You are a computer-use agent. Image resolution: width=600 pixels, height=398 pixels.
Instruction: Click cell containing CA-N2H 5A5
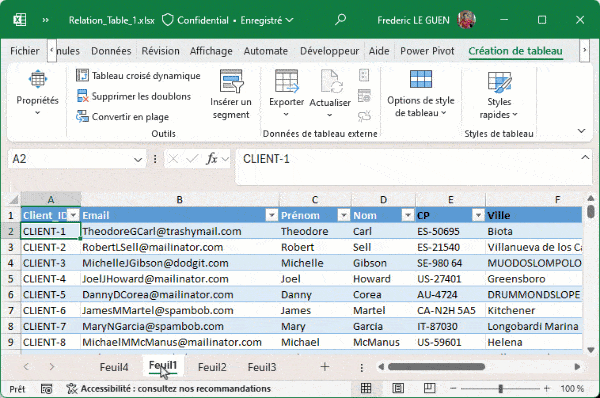(x=450, y=310)
